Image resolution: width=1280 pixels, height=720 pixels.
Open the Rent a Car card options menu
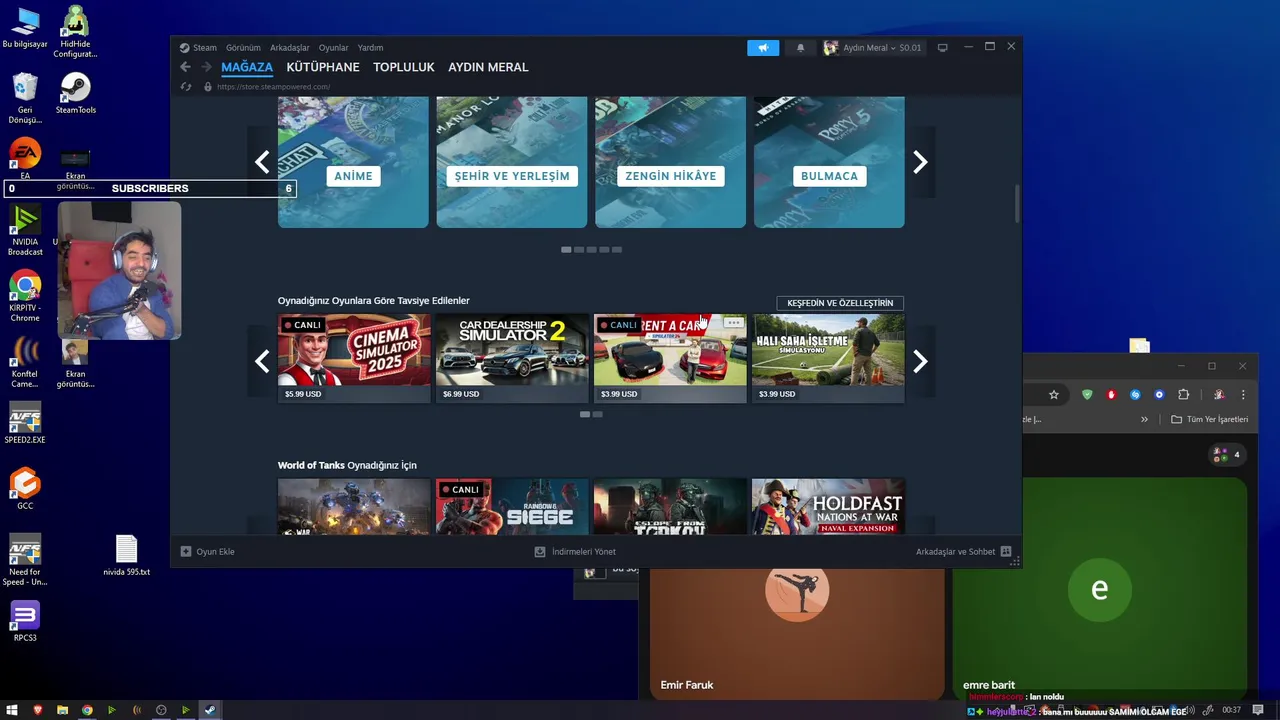734,323
